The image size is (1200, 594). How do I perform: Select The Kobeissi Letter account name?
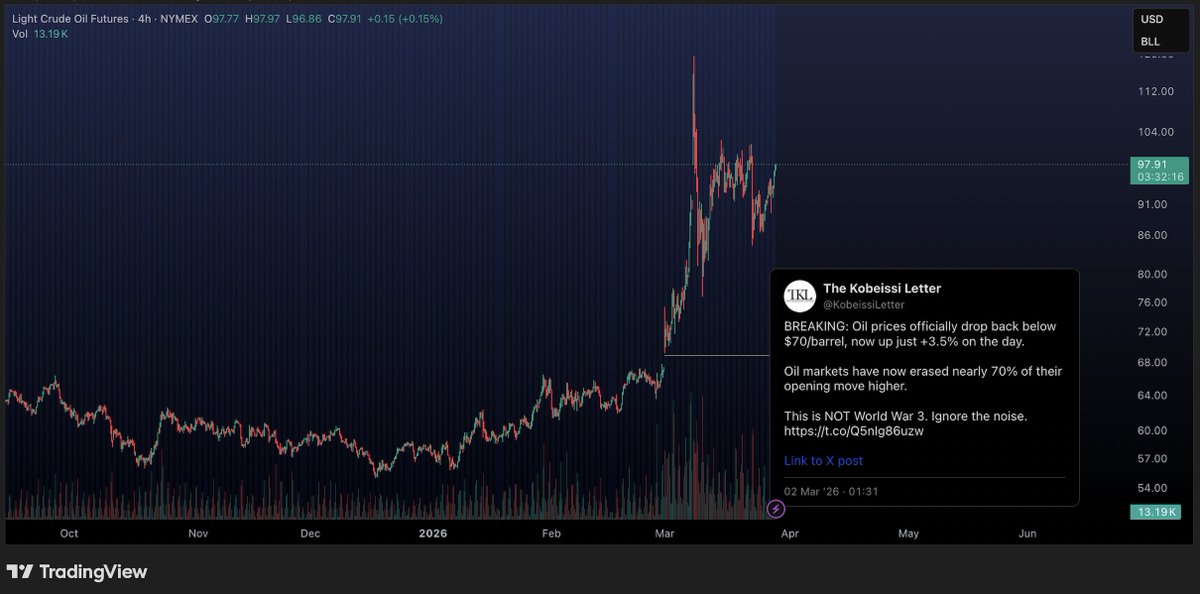click(882, 289)
